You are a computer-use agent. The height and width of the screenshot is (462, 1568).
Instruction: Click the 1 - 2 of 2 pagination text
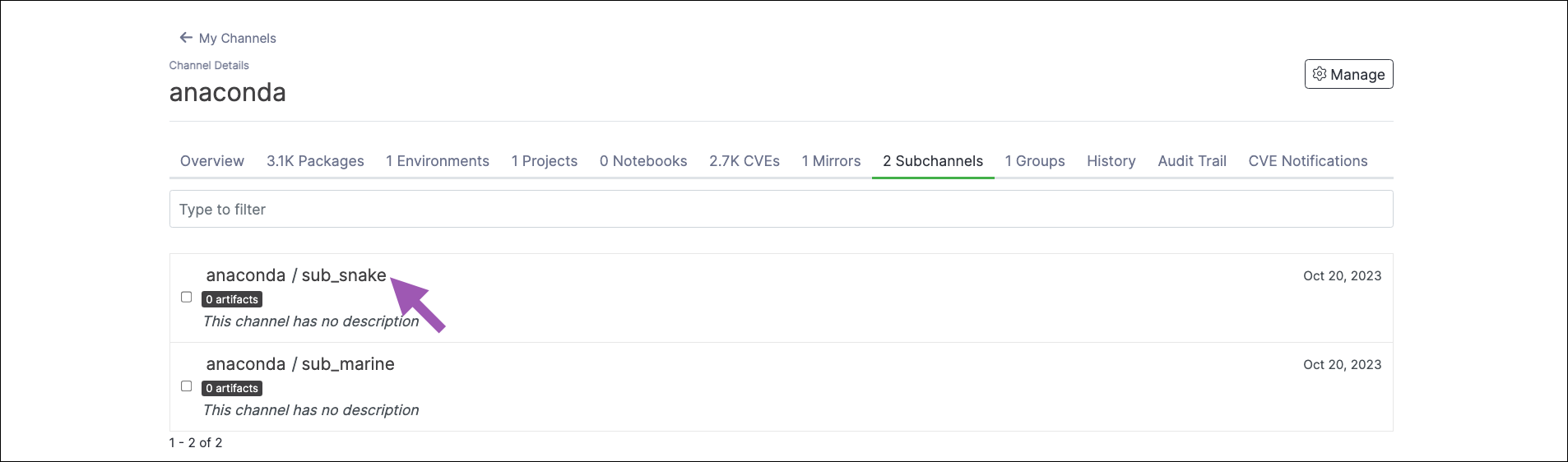[x=196, y=442]
